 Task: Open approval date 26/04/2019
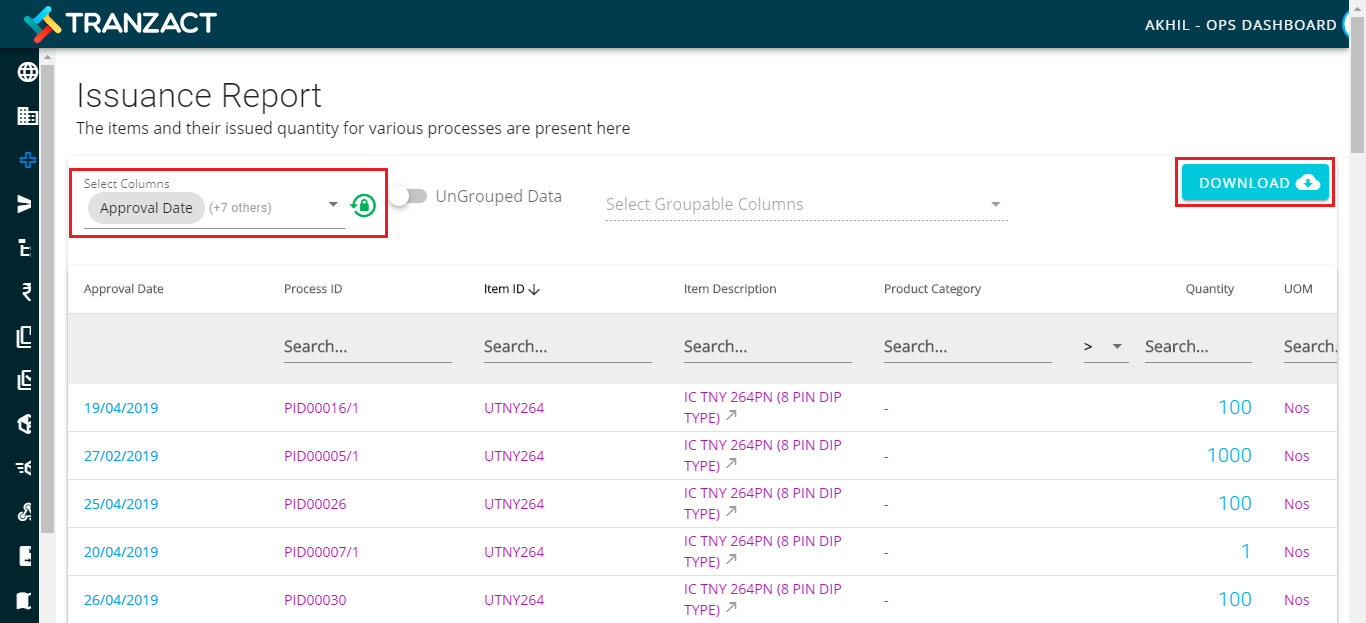(121, 600)
